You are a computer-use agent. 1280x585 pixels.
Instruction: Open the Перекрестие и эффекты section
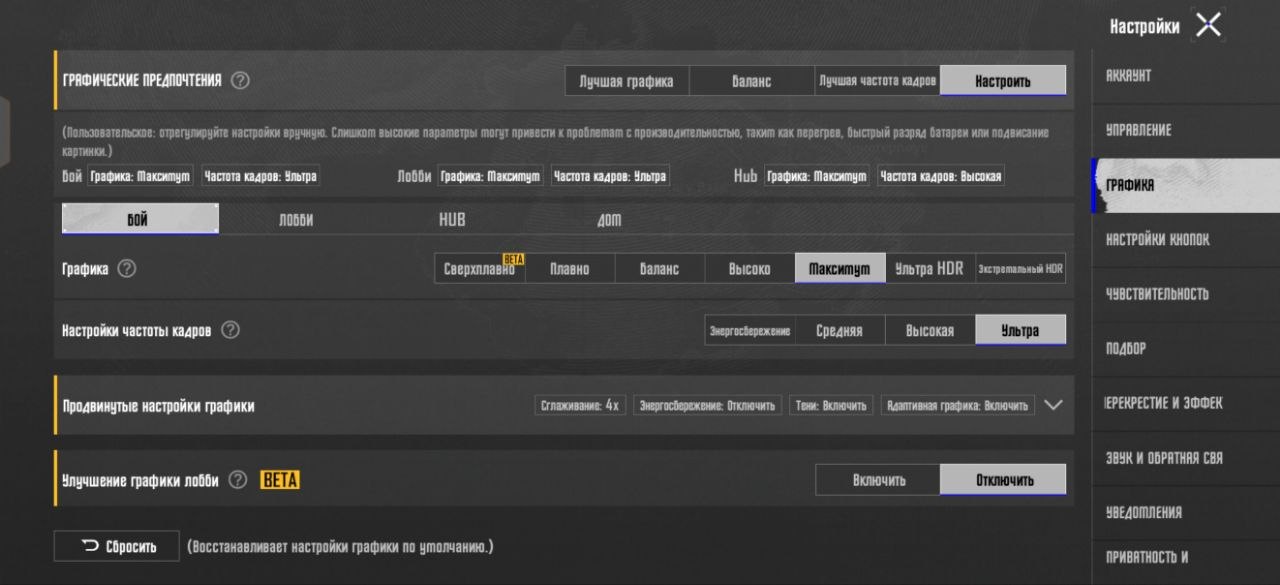1186,403
